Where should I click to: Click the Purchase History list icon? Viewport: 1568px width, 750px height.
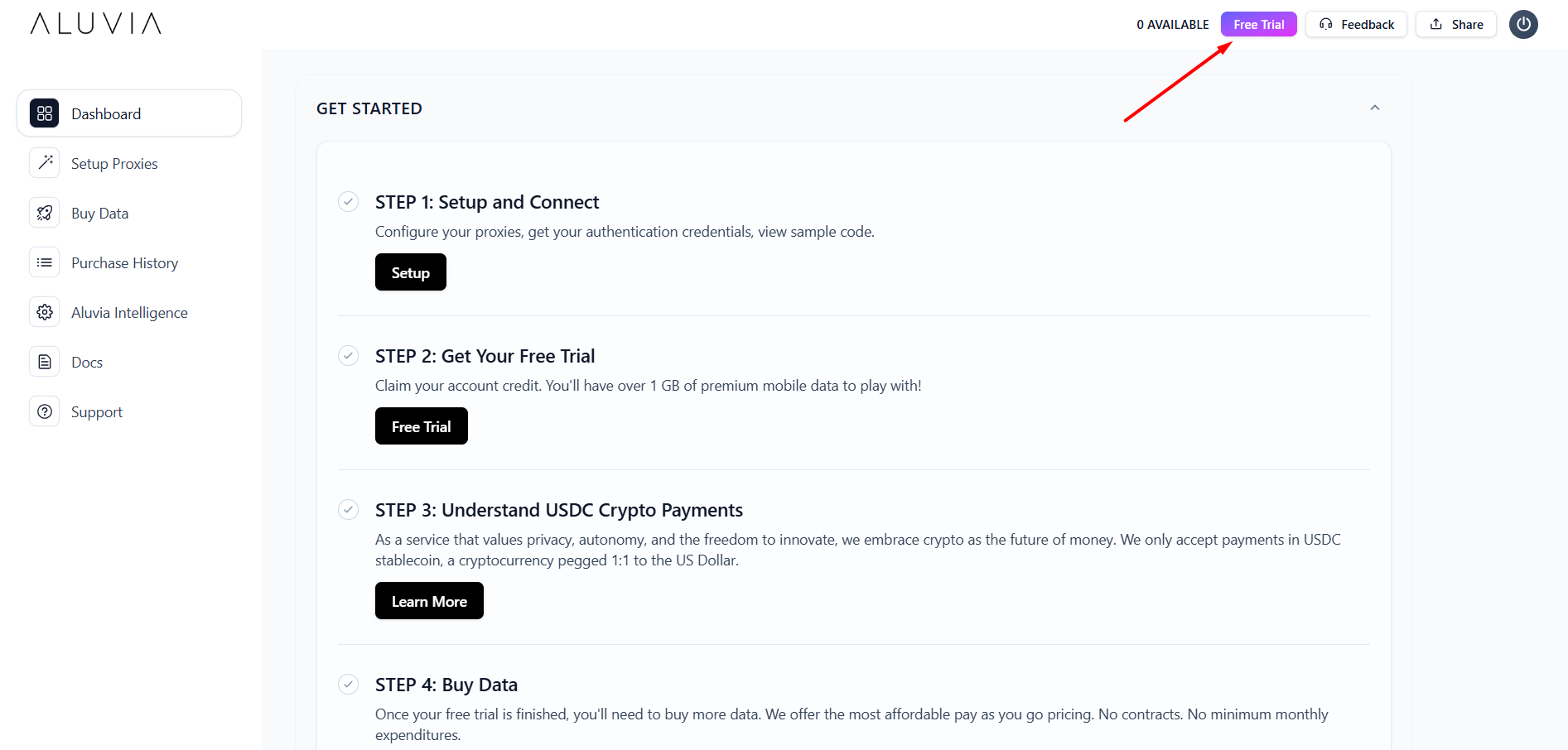(45, 262)
